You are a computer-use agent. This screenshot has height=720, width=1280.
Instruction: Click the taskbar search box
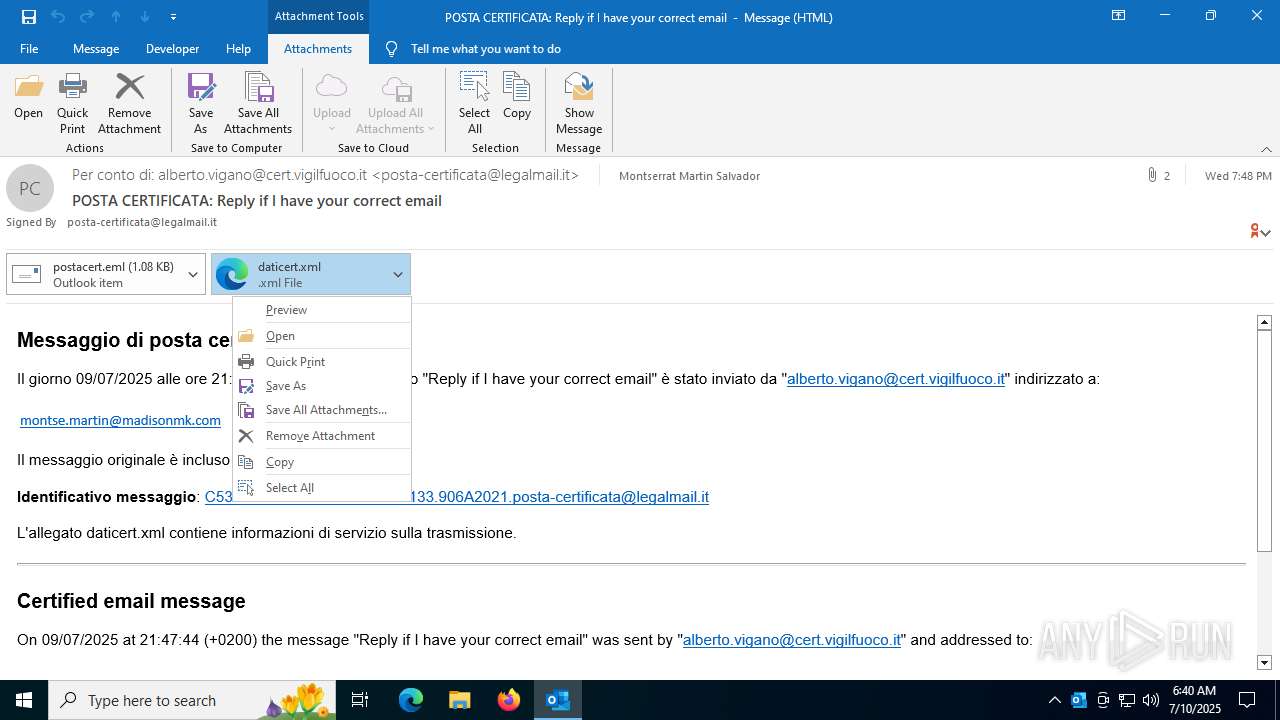(x=193, y=700)
